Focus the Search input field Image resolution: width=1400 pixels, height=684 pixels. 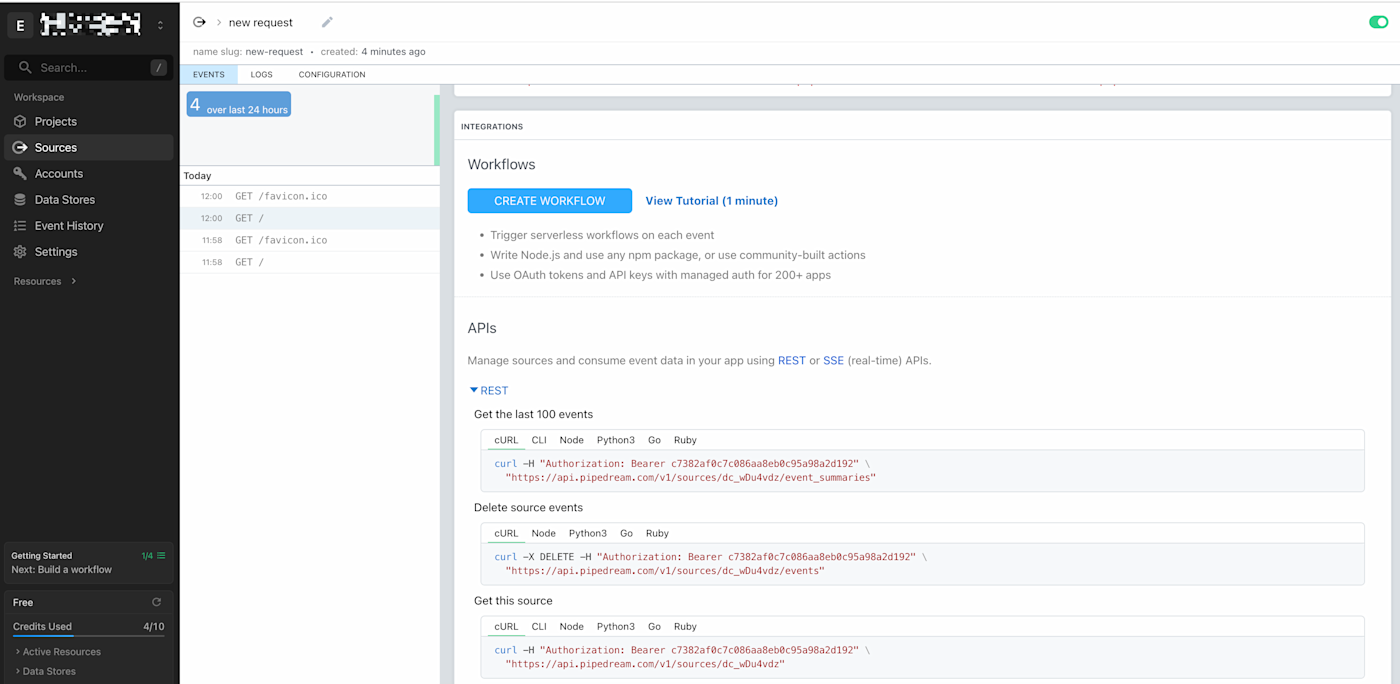click(x=89, y=67)
